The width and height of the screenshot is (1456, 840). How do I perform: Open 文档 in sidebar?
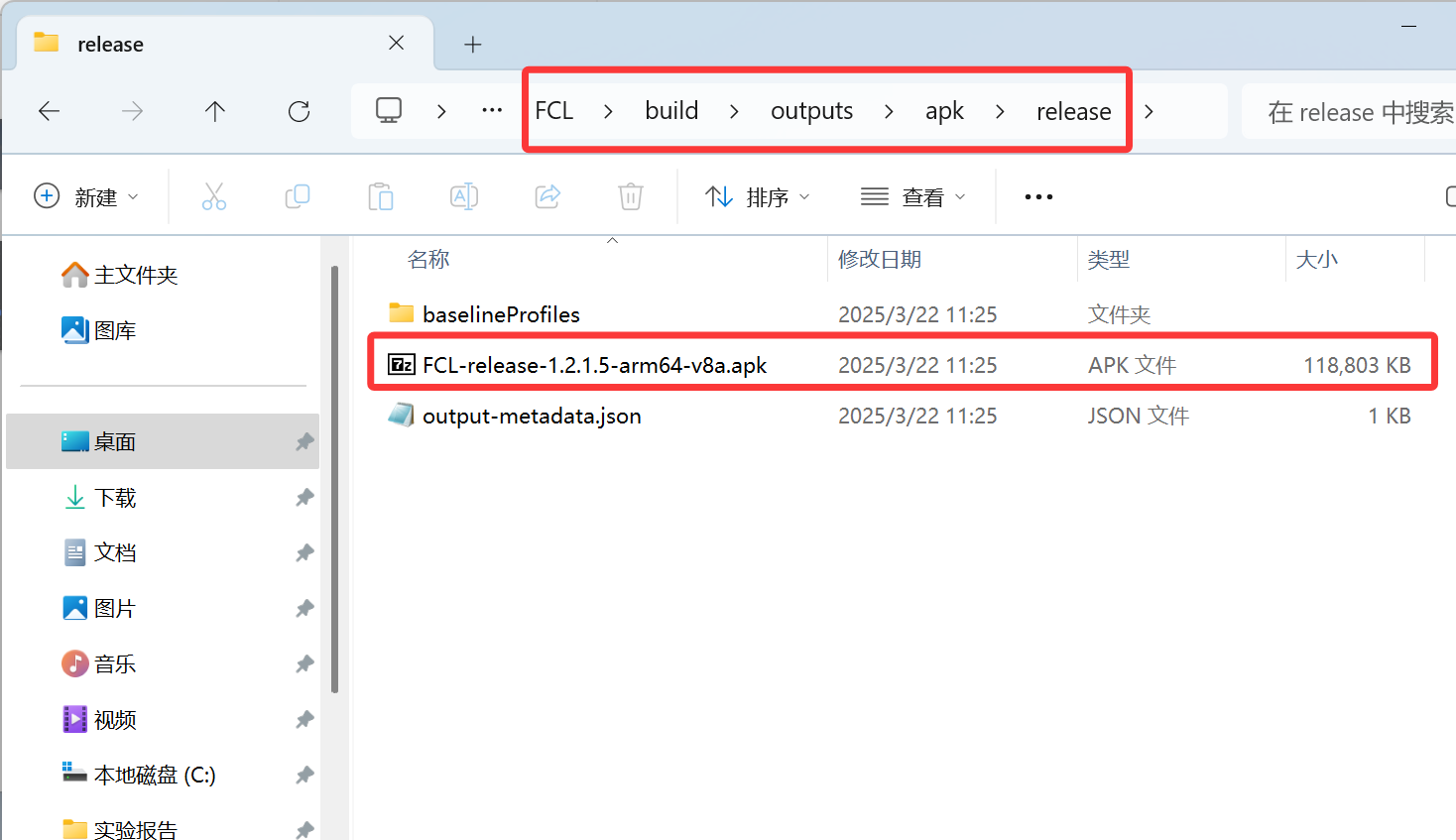click(115, 552)
